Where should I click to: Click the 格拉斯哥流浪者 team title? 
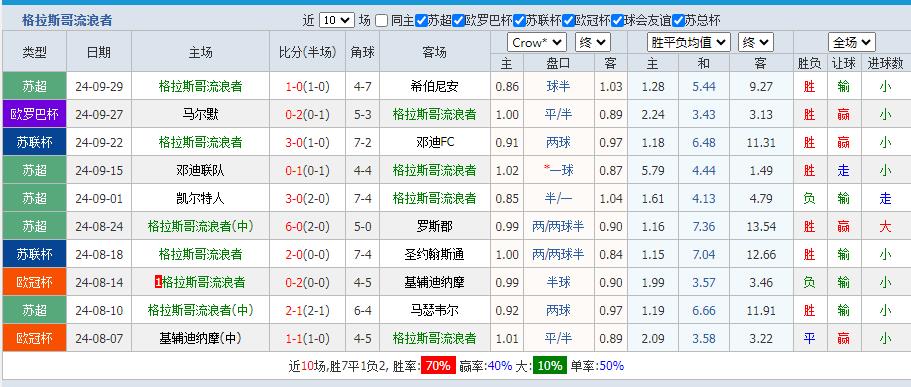[67, 21]
